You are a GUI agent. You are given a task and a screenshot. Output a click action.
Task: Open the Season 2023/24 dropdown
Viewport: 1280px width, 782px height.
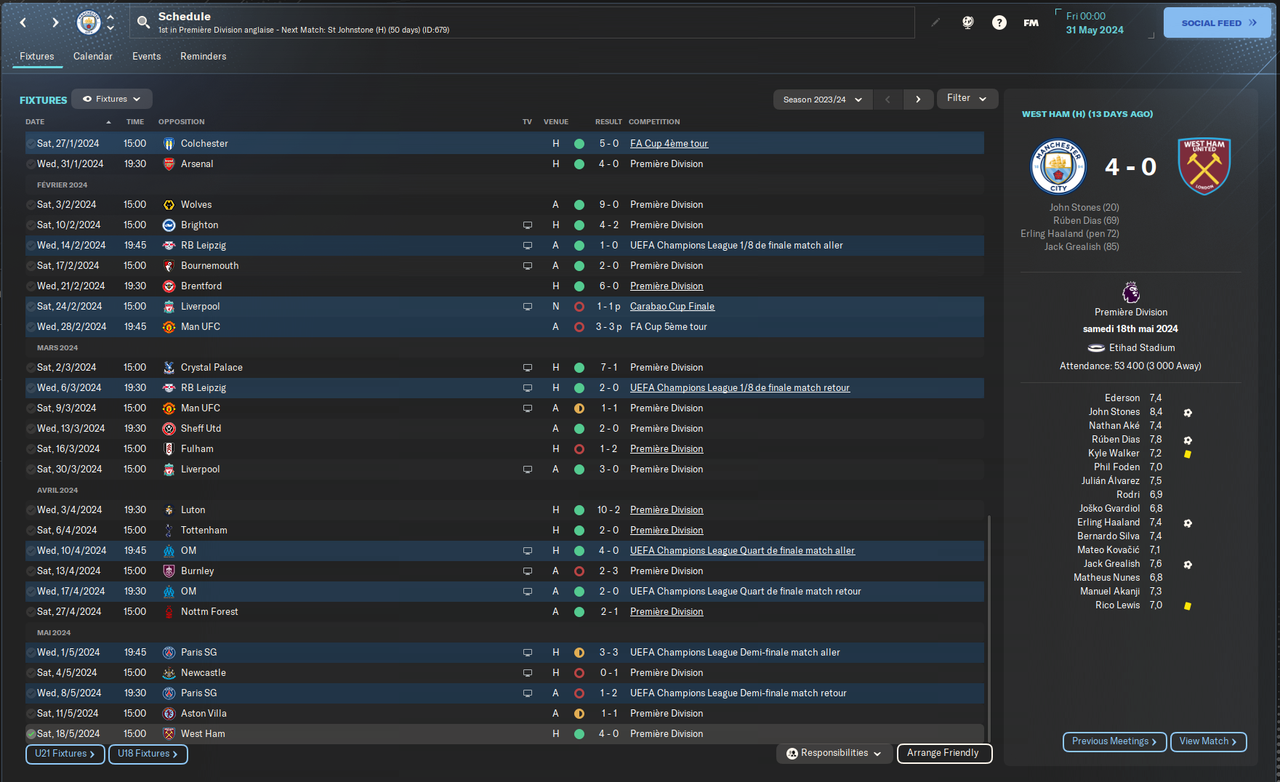pyautogui.click(x=822, y=99)
